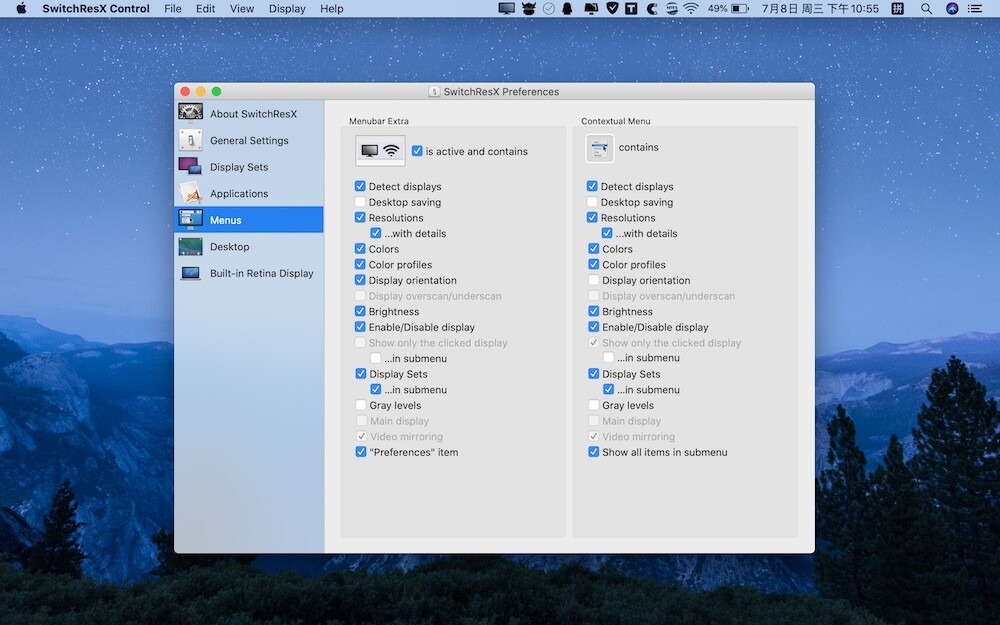Open the input method menu icon
Viewport: 1000px width, 625px height.
[897, 8]
